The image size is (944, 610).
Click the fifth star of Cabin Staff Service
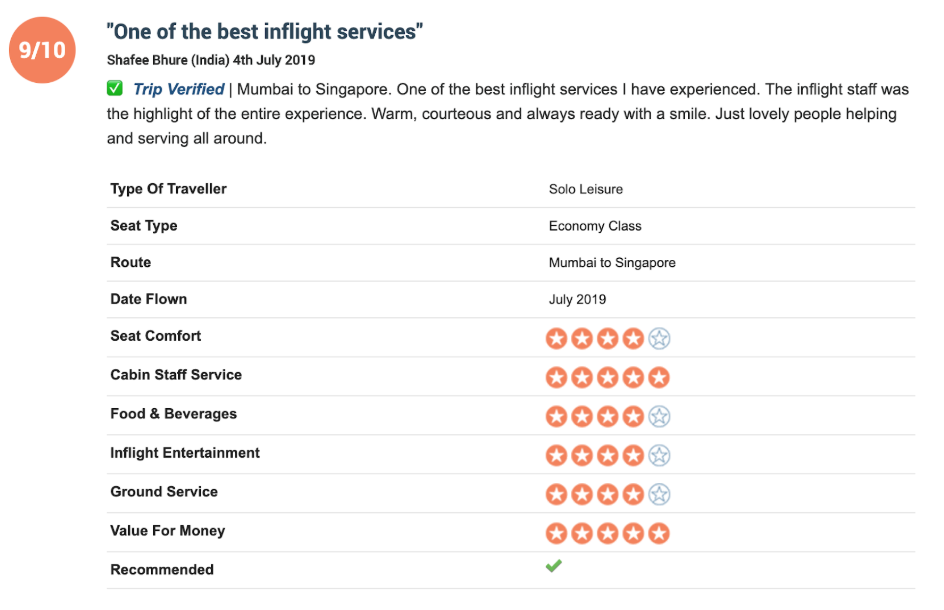click(x=659, y=378)
